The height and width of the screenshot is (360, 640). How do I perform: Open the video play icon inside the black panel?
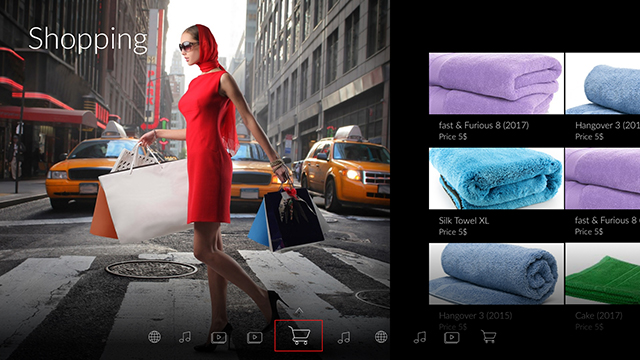(451, 337)
